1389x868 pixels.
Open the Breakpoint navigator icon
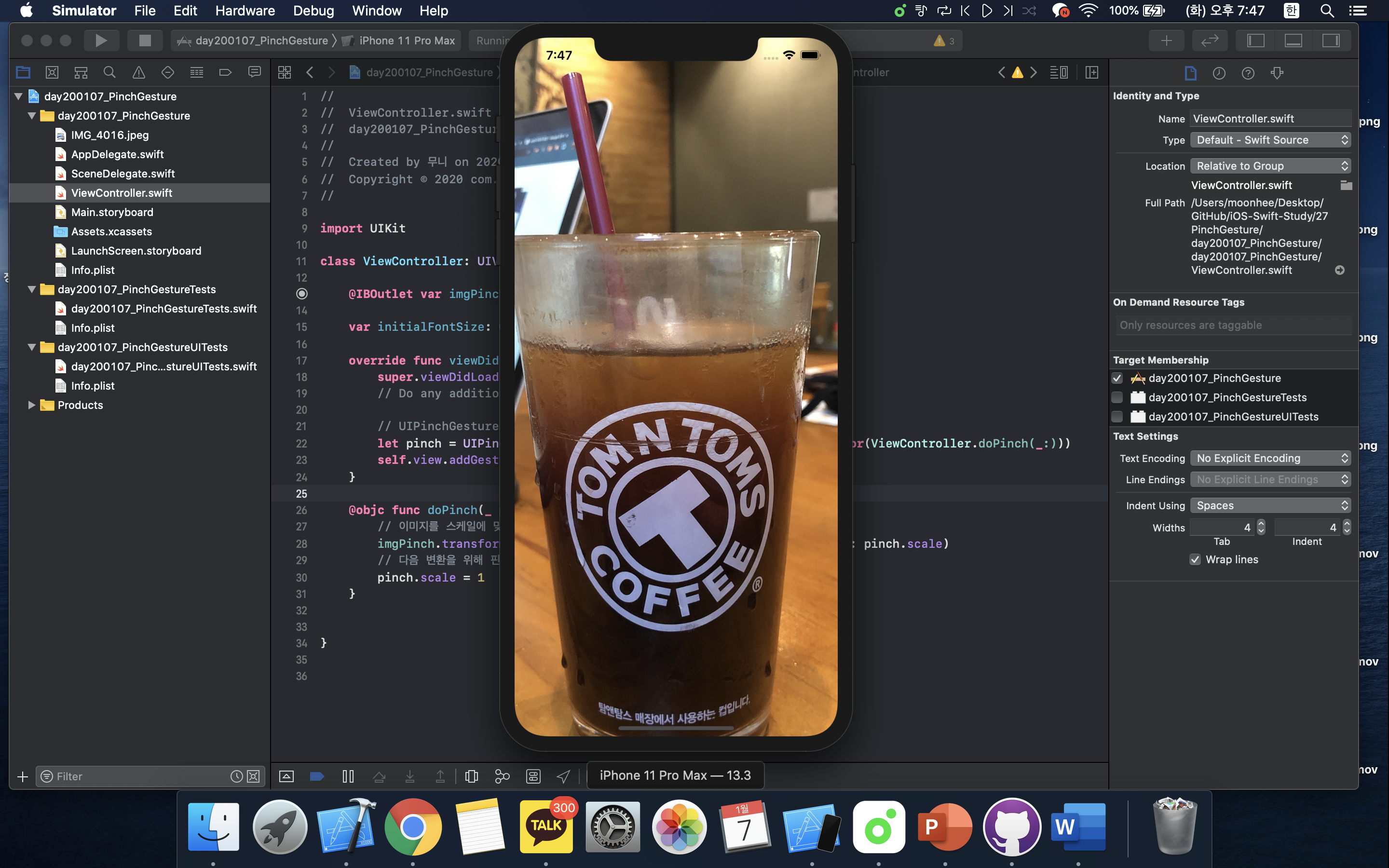click(225, 72)
